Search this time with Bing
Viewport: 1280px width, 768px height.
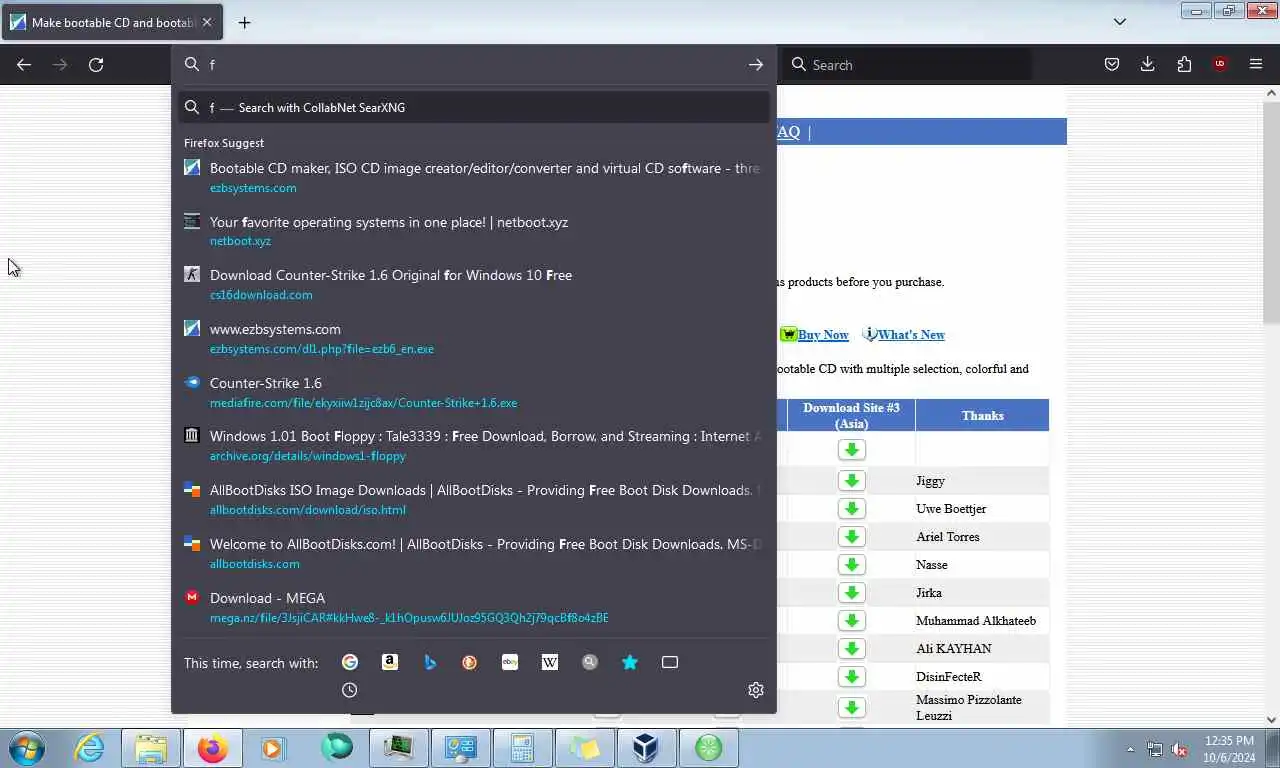point(430,662)
